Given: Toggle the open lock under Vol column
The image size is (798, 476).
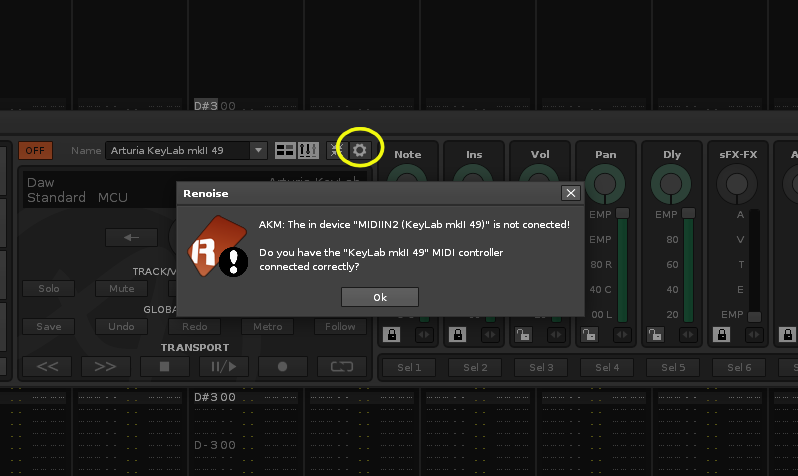Looking at the screenshot, I should (x=523, y=334).
